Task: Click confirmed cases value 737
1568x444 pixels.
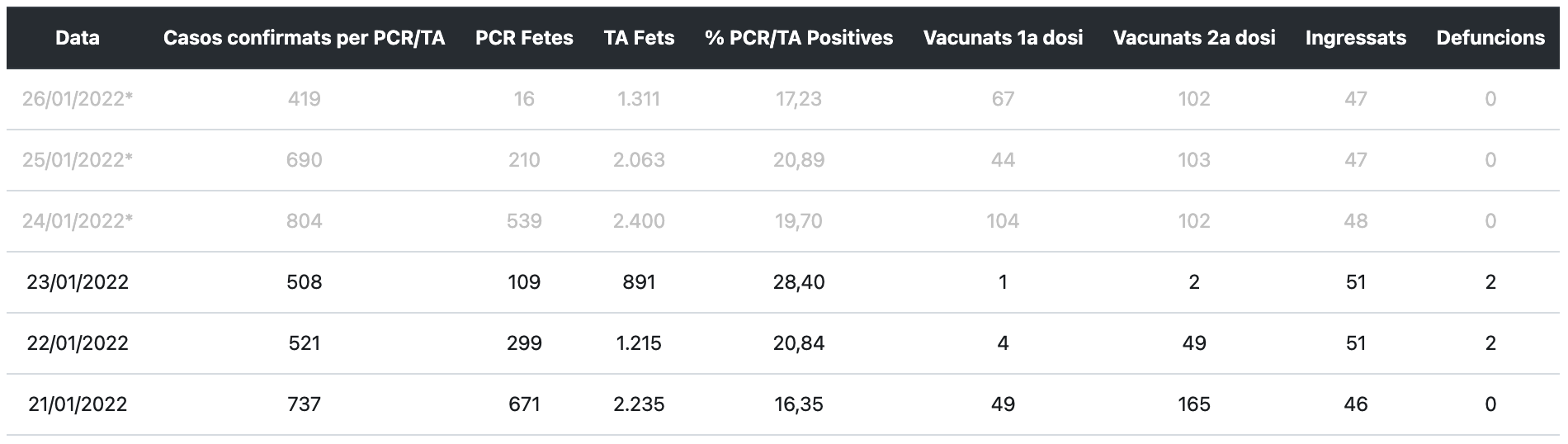Action: pos(304,404)
